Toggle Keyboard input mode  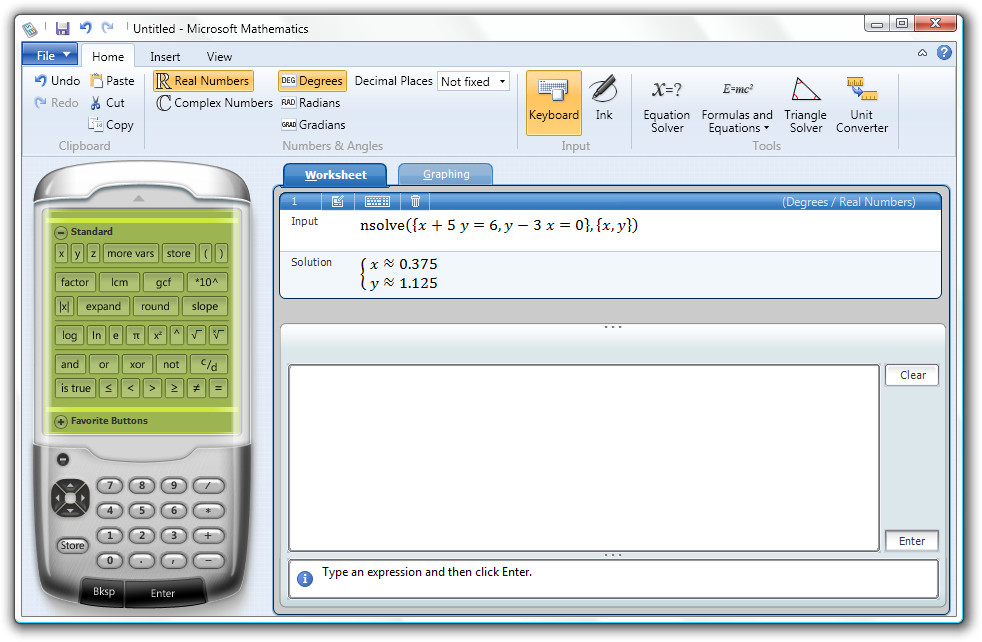coord(554,103)
